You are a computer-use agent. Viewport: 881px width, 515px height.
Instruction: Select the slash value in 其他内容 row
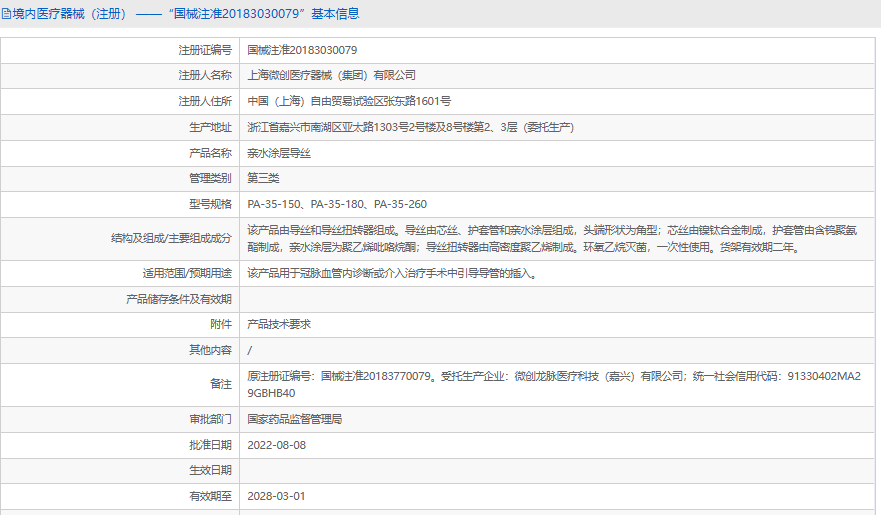tap(249, 350)
